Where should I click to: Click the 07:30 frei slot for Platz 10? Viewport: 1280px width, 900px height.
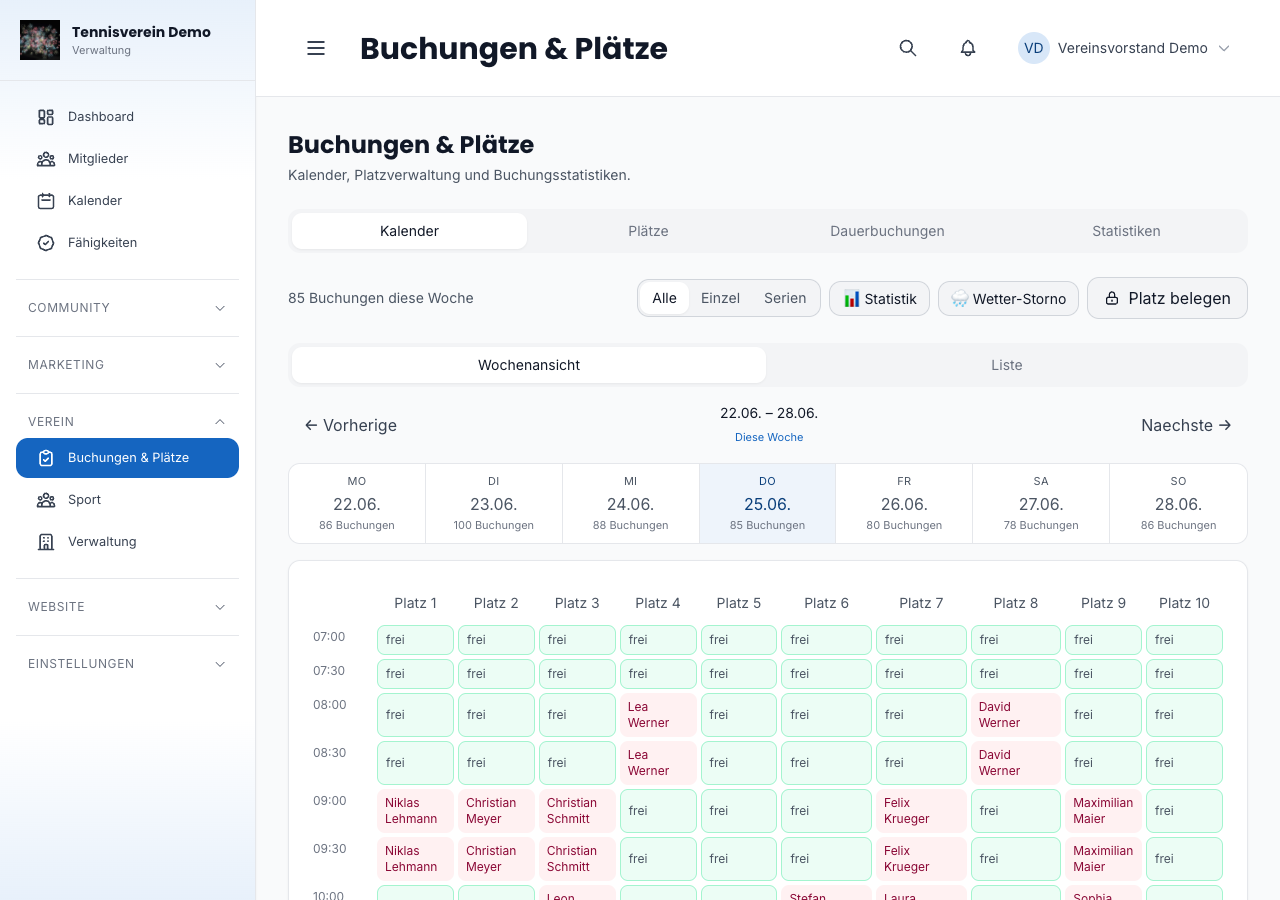[x=1184, y=674]
